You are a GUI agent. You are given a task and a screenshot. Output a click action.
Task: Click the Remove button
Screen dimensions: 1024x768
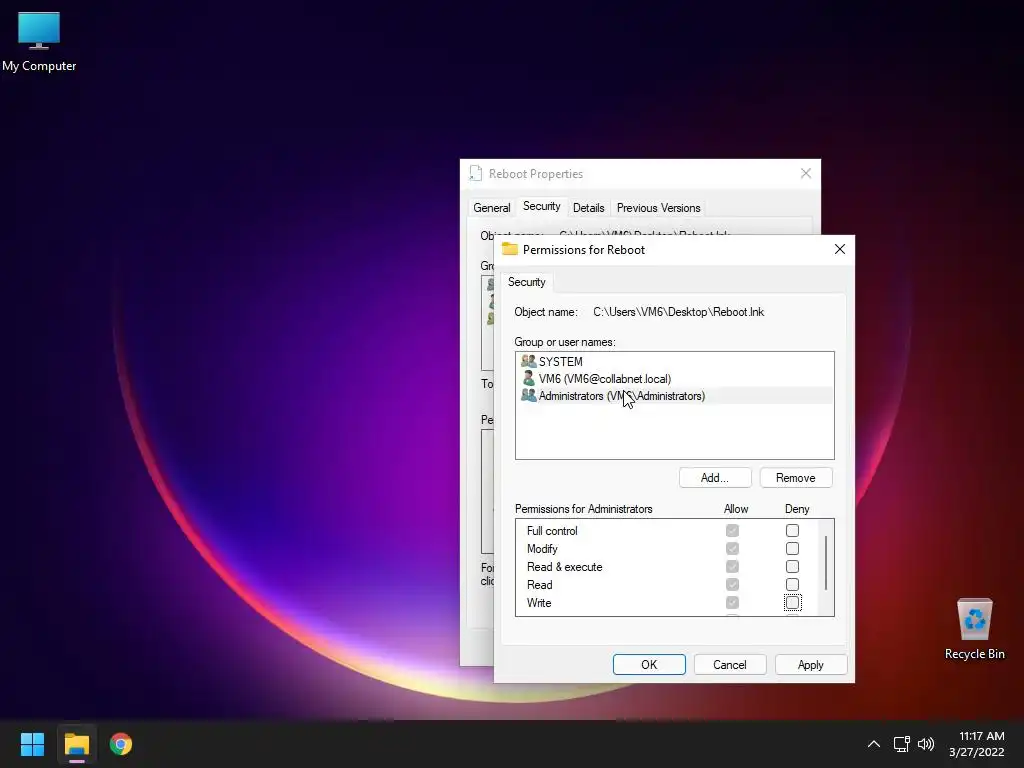tap(795, 477)
